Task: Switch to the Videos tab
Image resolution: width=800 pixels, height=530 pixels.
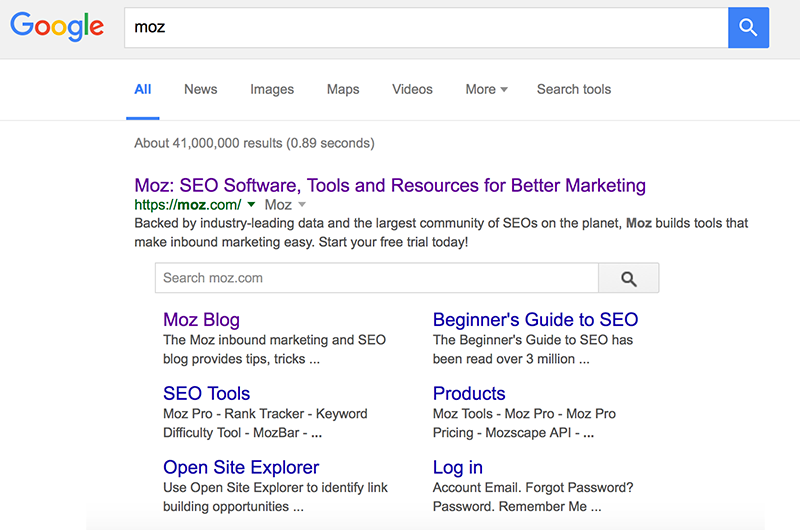Action: coord(412,89)
